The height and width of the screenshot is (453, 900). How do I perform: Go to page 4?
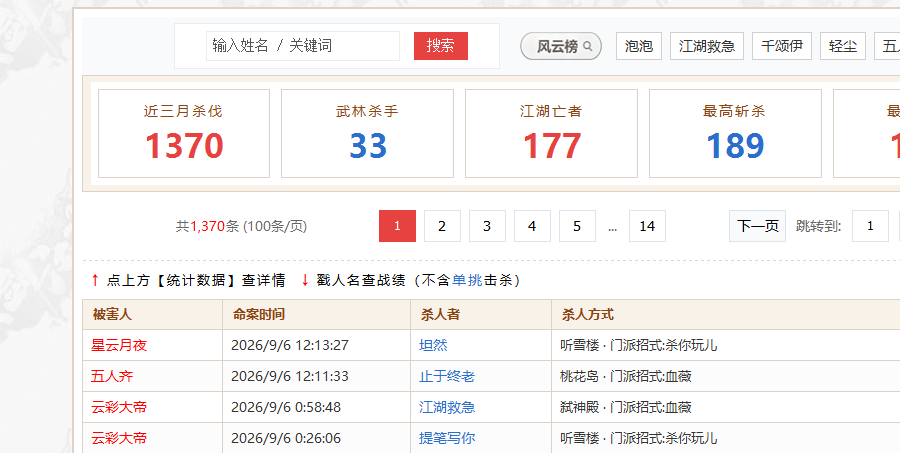coord(532,226)
